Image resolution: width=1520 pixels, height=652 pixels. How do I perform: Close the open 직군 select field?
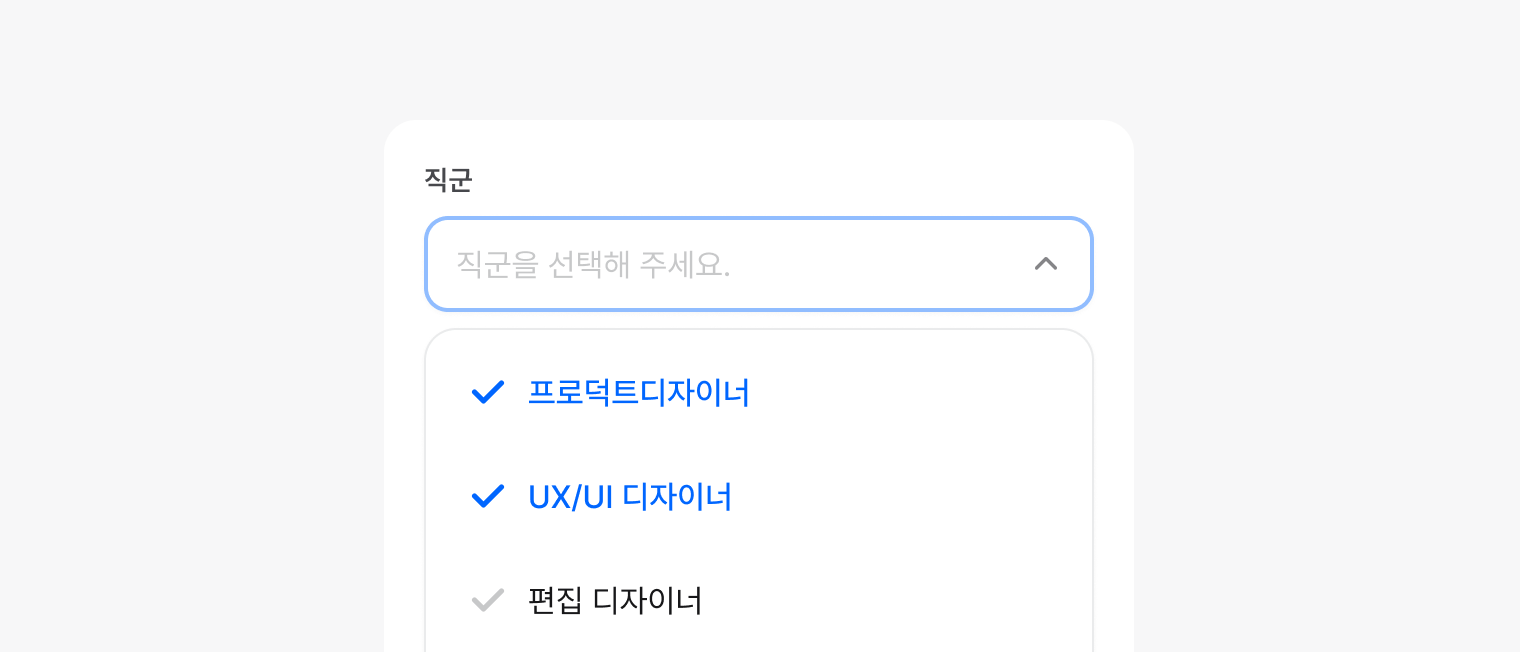(1045, 264)
